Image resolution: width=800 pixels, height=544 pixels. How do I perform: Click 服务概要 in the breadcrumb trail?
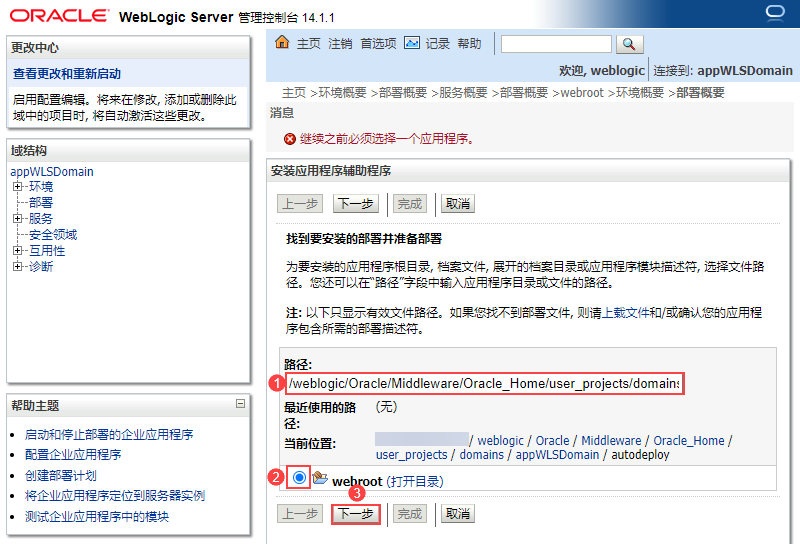coord(463,92)
